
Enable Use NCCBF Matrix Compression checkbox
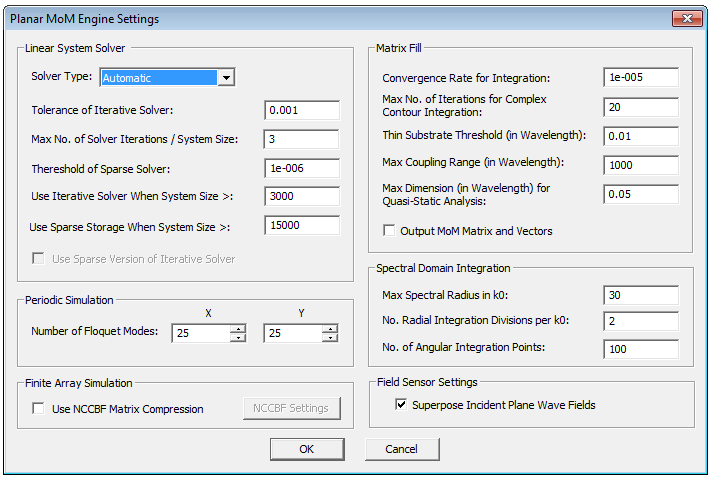pos(38,408)
